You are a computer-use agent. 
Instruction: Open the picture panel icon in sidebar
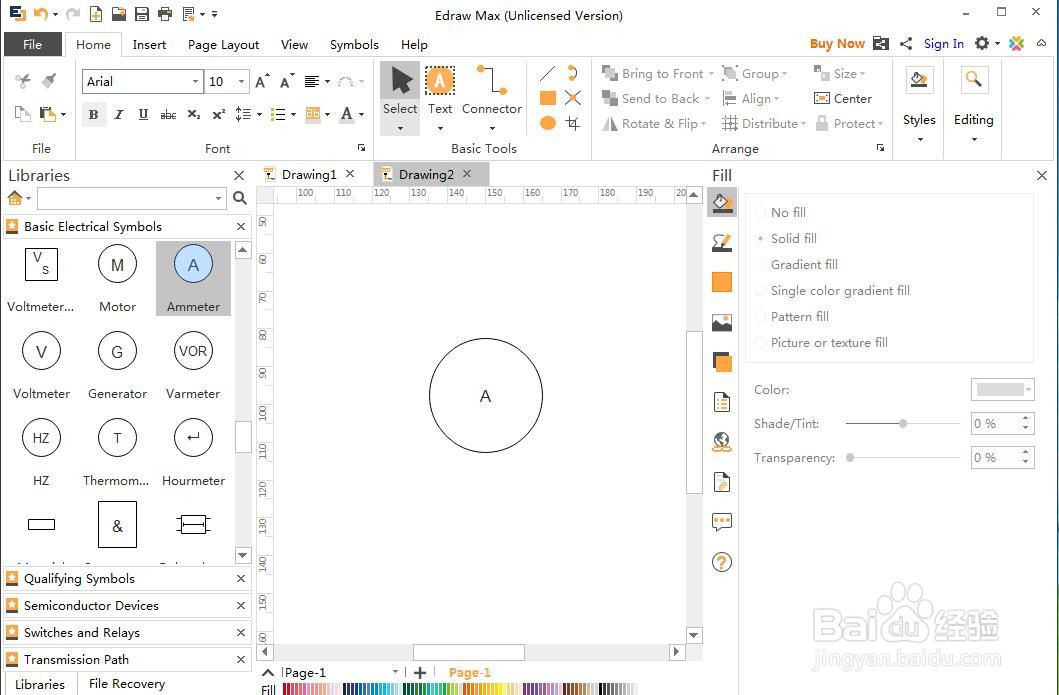pyautogui.click(x=722, y=322)
